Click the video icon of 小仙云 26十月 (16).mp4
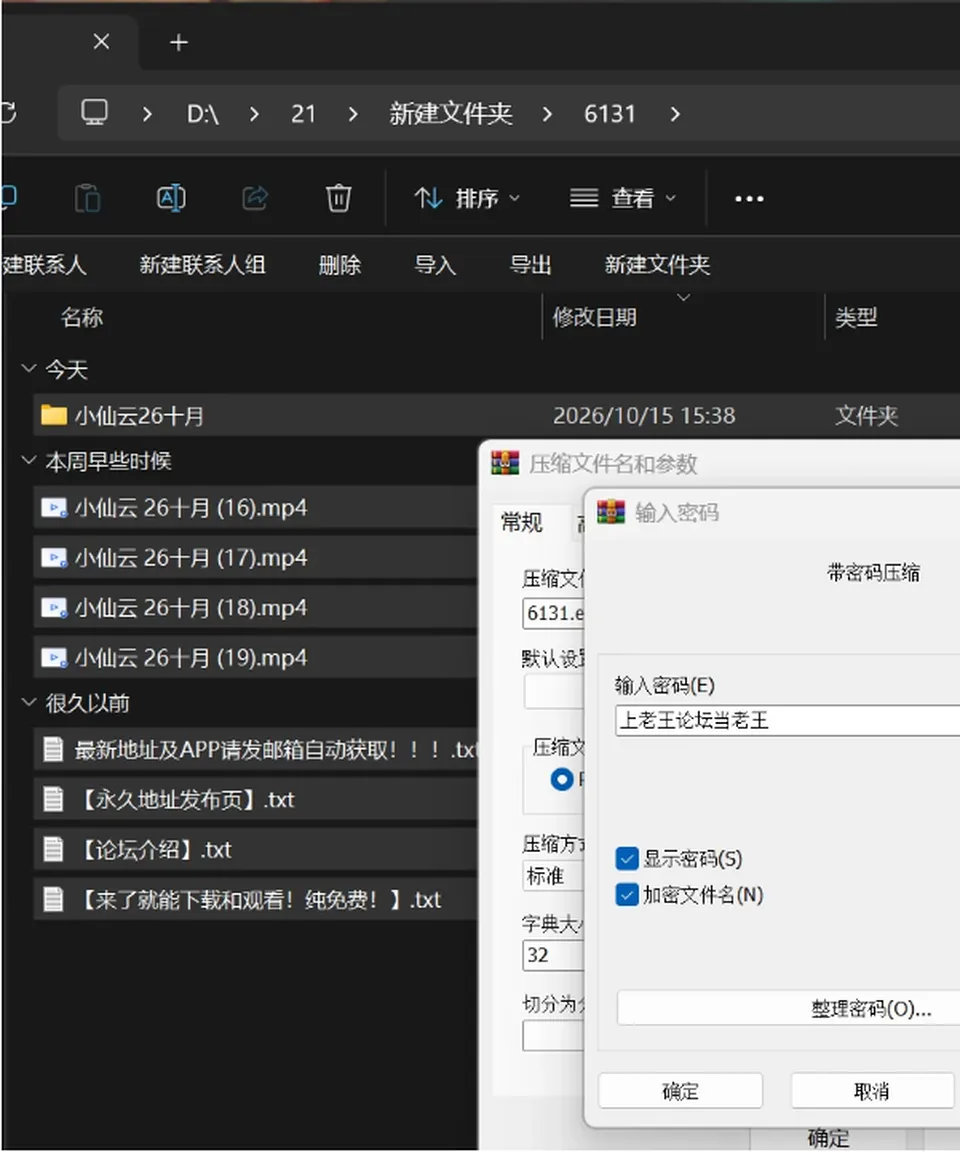 pos(54,508)
